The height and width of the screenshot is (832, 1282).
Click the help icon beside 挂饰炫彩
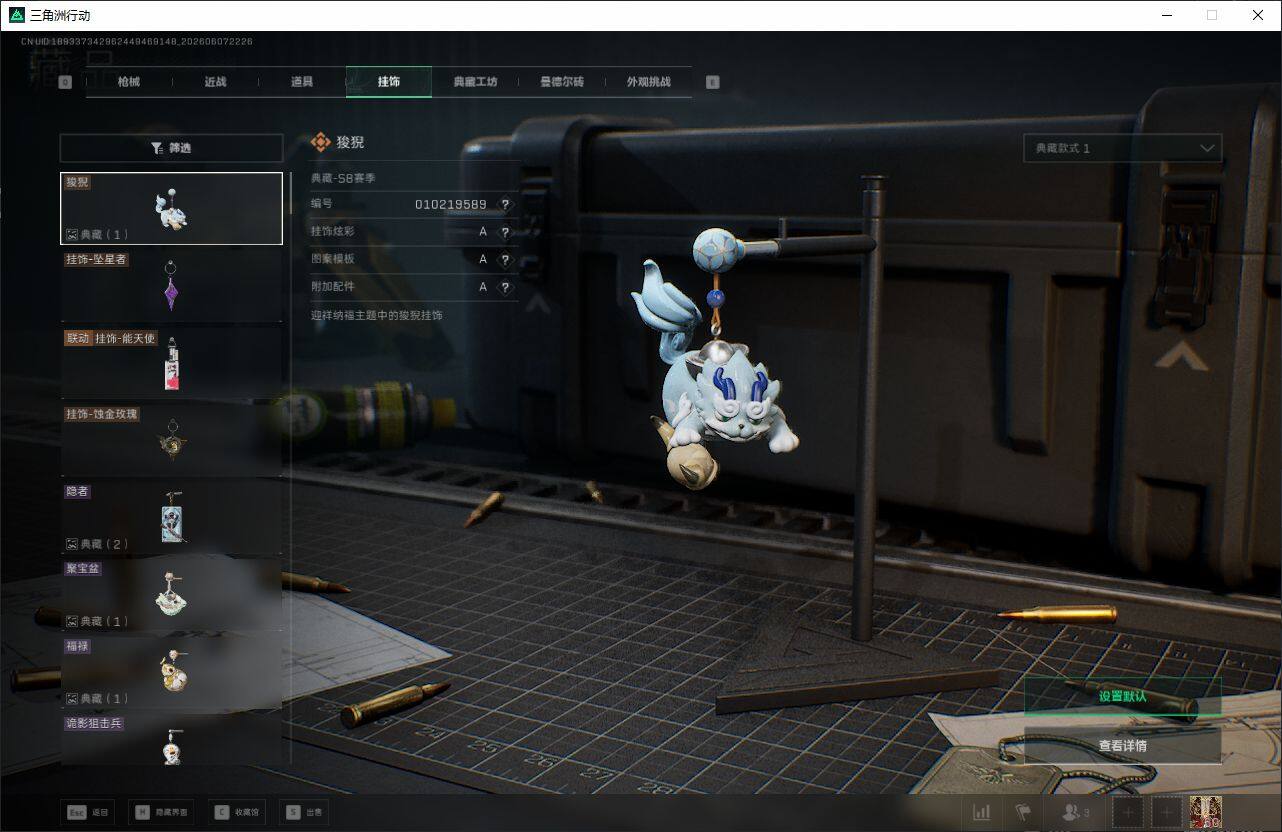[x=505, y=232]
